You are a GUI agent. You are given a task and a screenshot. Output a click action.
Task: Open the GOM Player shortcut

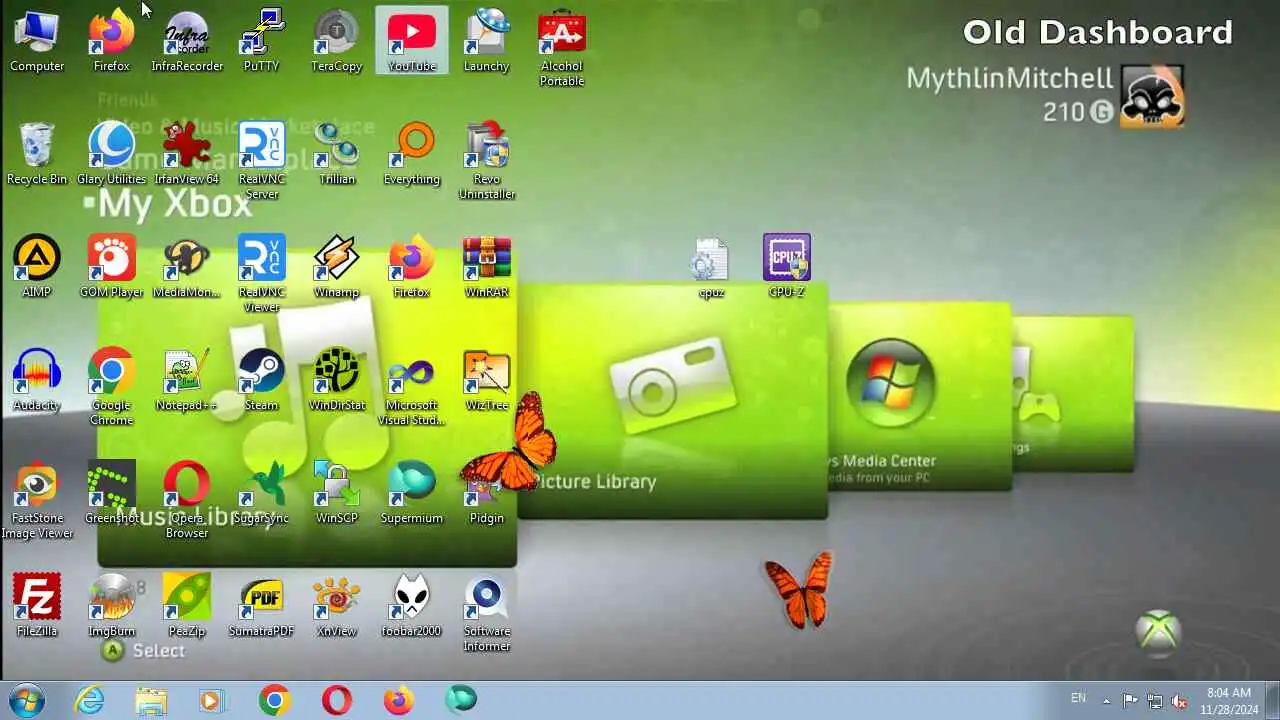112,267
